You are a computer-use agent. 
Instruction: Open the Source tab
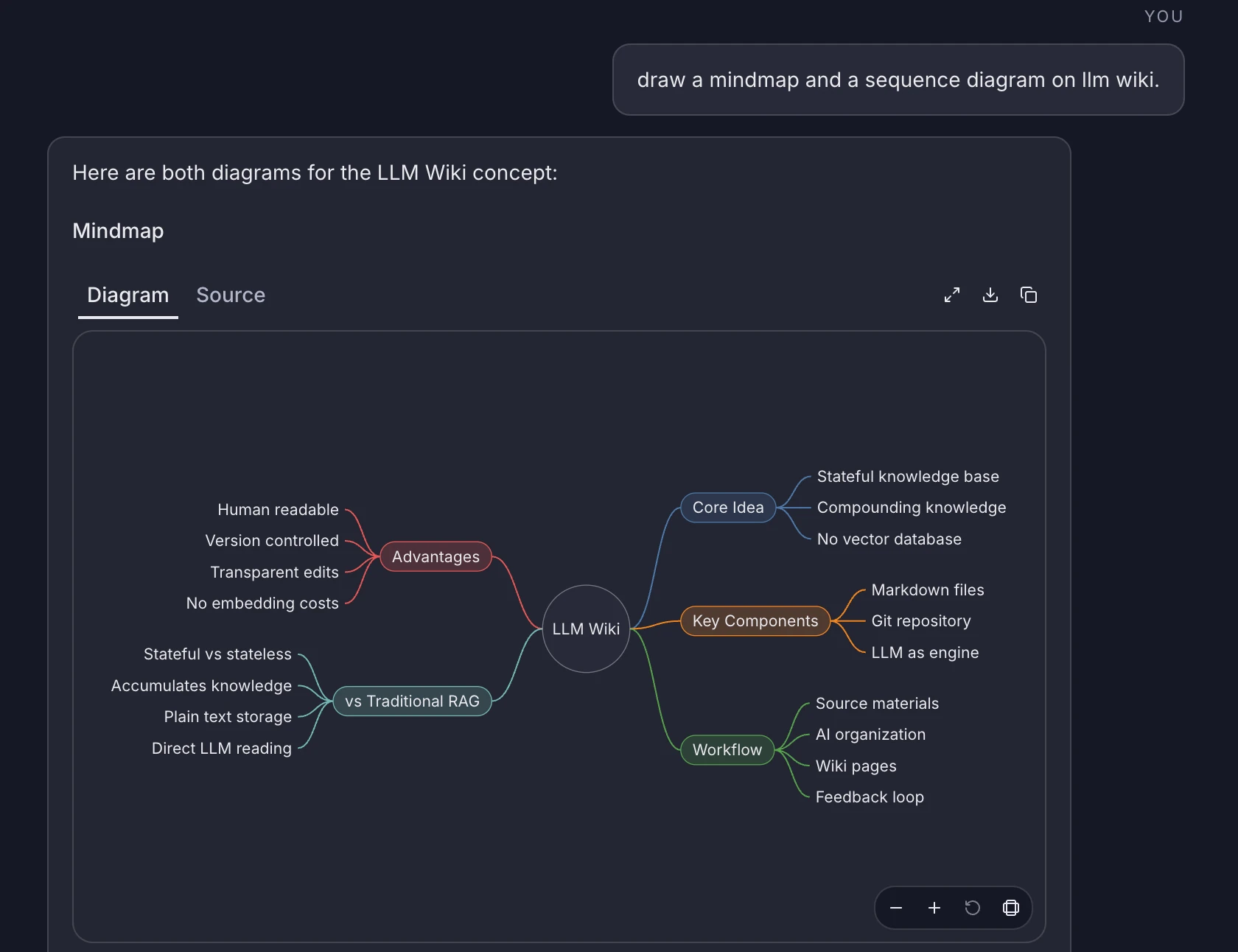point(231,295)
